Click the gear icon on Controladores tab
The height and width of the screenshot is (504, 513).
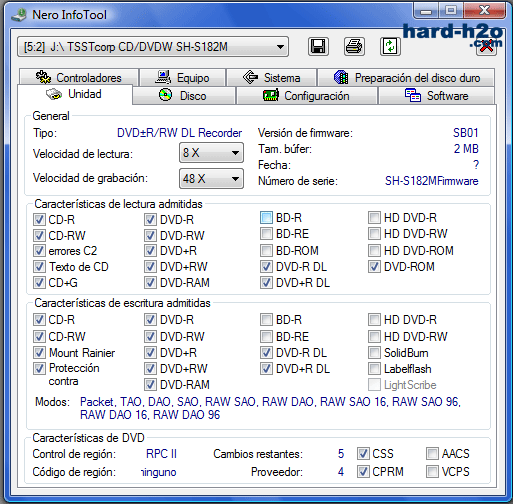[x=43, y=77]
